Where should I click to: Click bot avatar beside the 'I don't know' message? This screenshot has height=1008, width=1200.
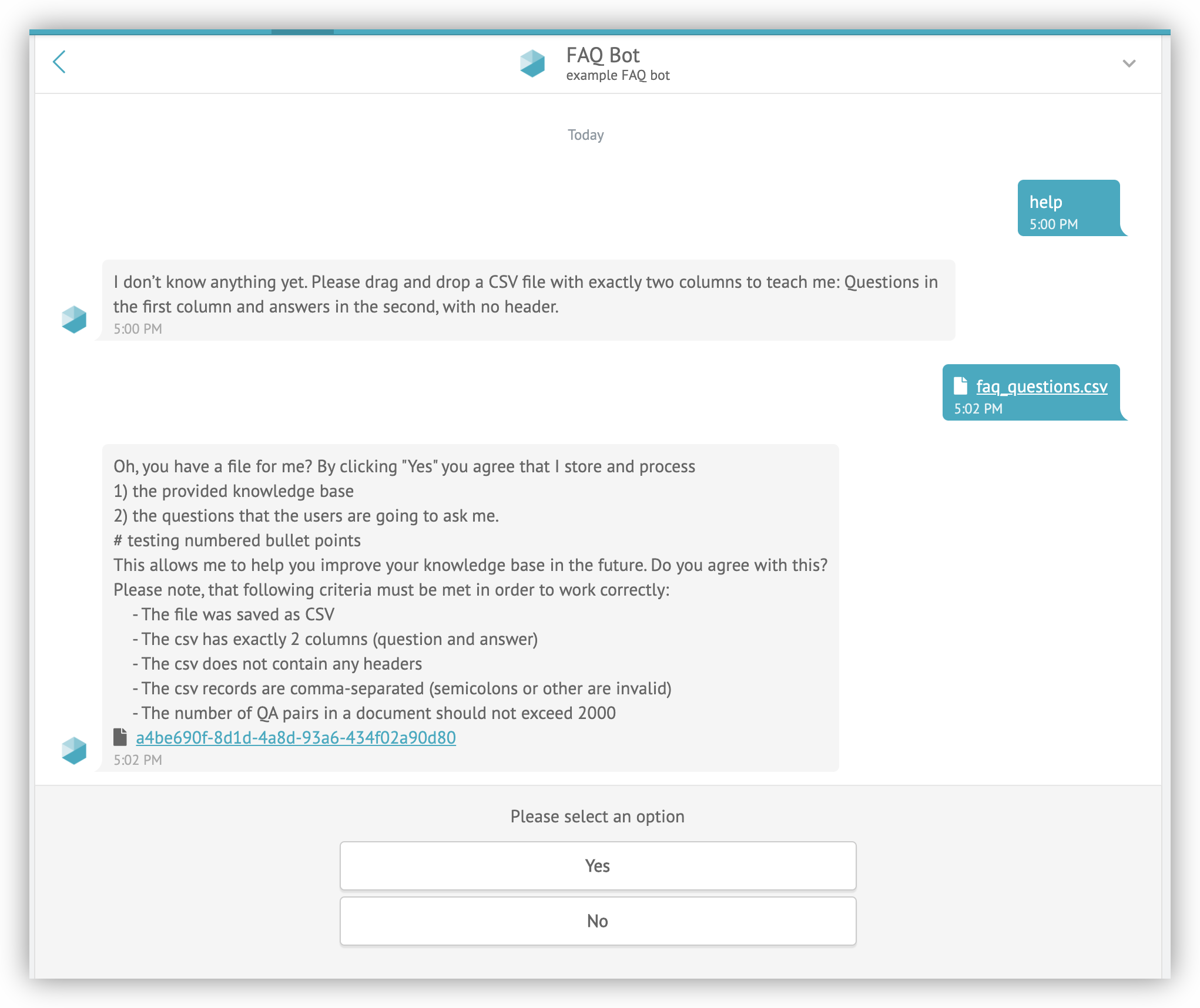[74, 320]
